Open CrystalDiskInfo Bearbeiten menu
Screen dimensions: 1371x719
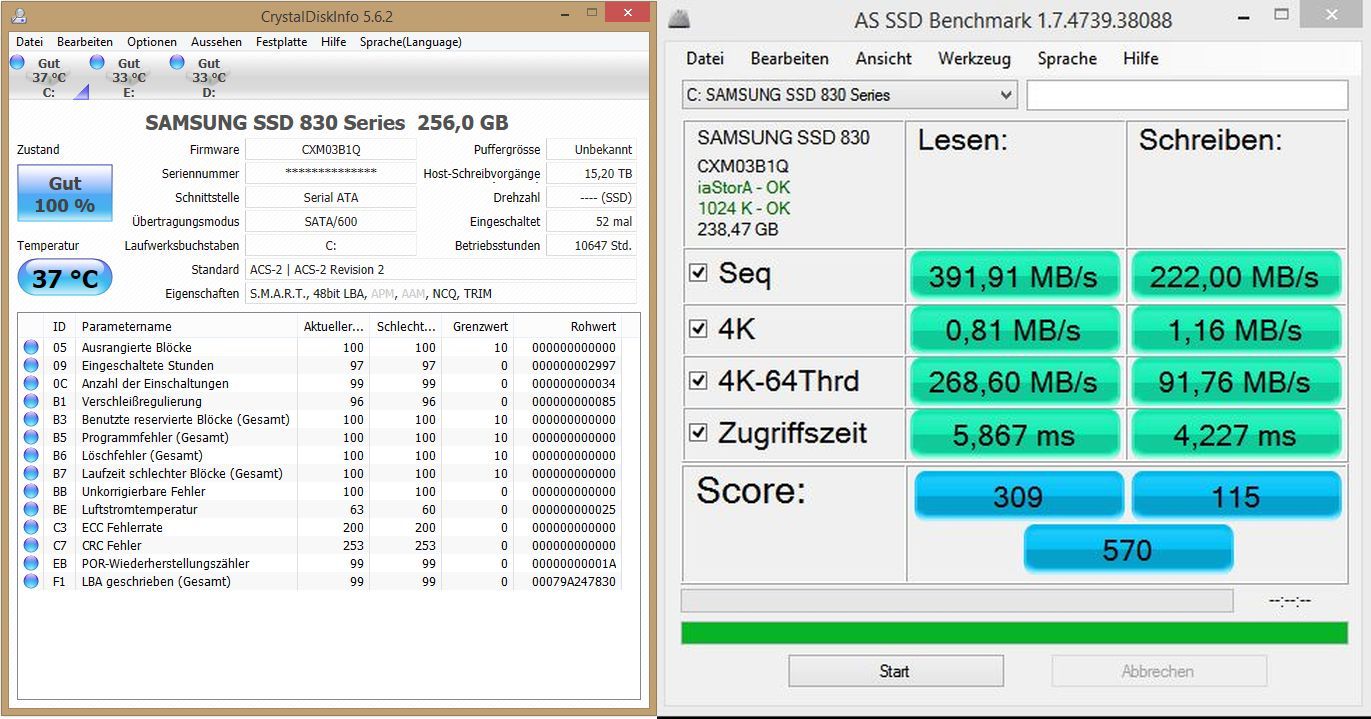[85, 42]
